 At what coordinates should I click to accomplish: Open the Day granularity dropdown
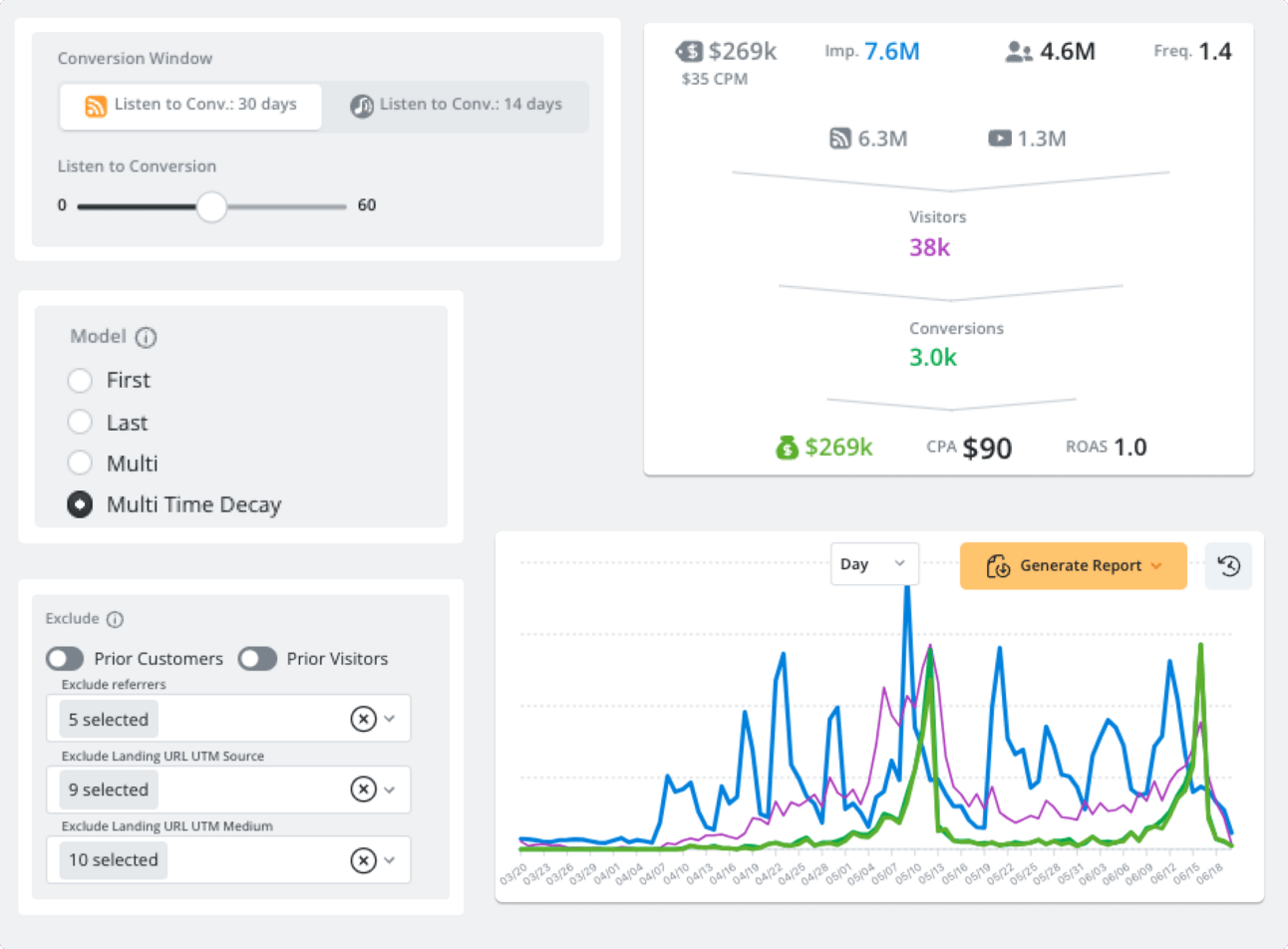pyautogui.click(x=874, y=564)
